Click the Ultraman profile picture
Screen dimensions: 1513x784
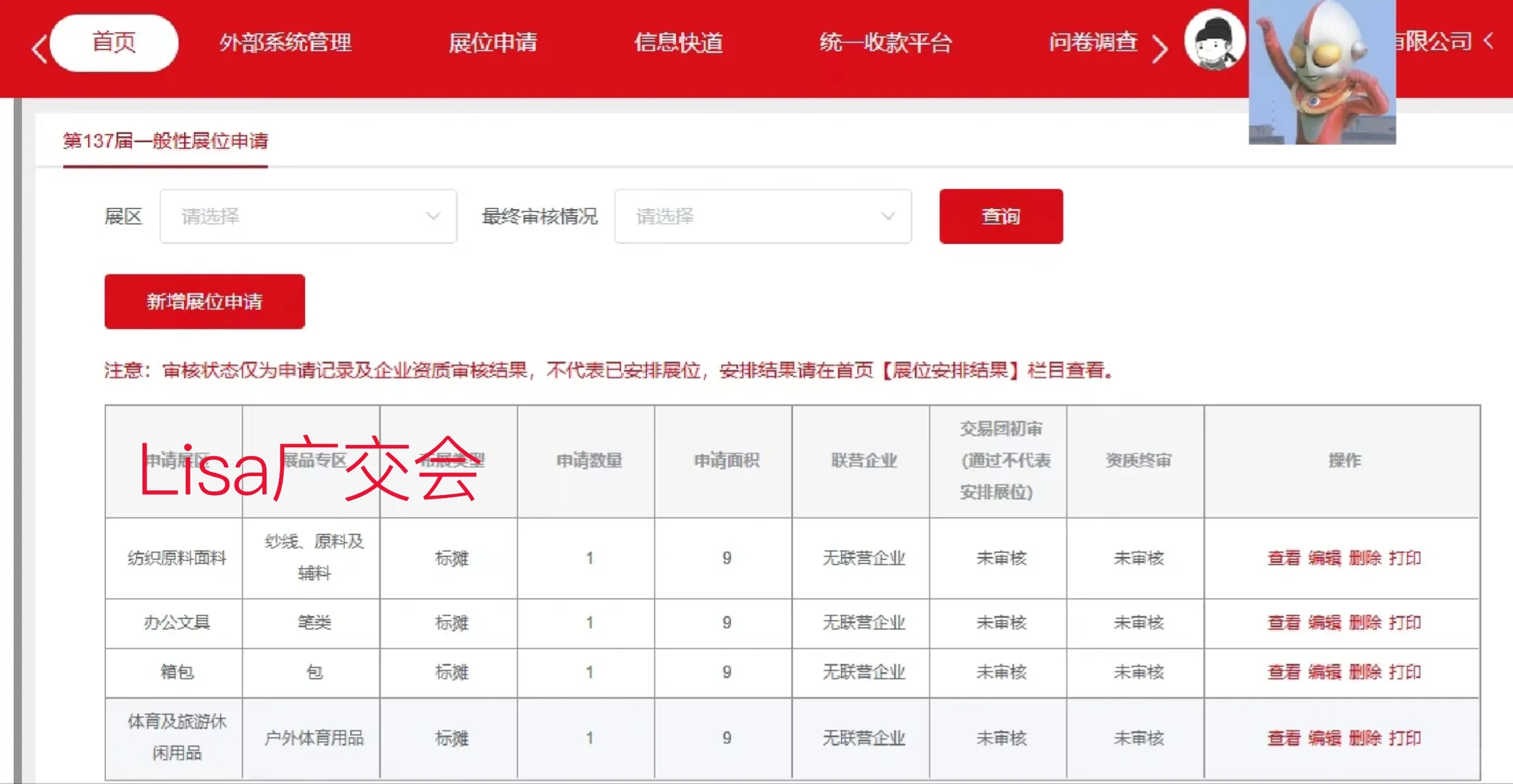coord(1321,73)
